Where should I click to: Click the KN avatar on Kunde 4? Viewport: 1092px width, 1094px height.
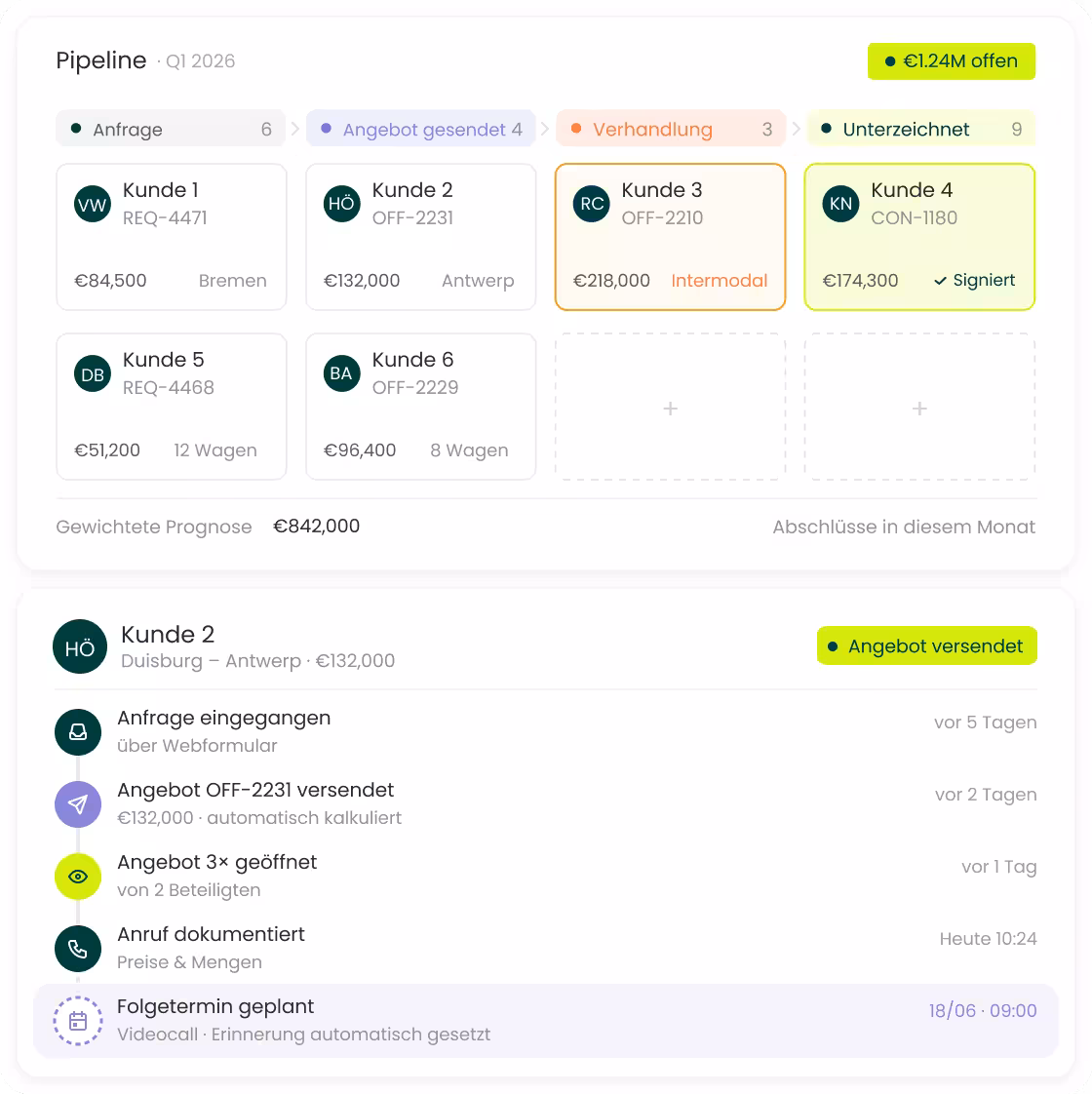tap(840, 204)
